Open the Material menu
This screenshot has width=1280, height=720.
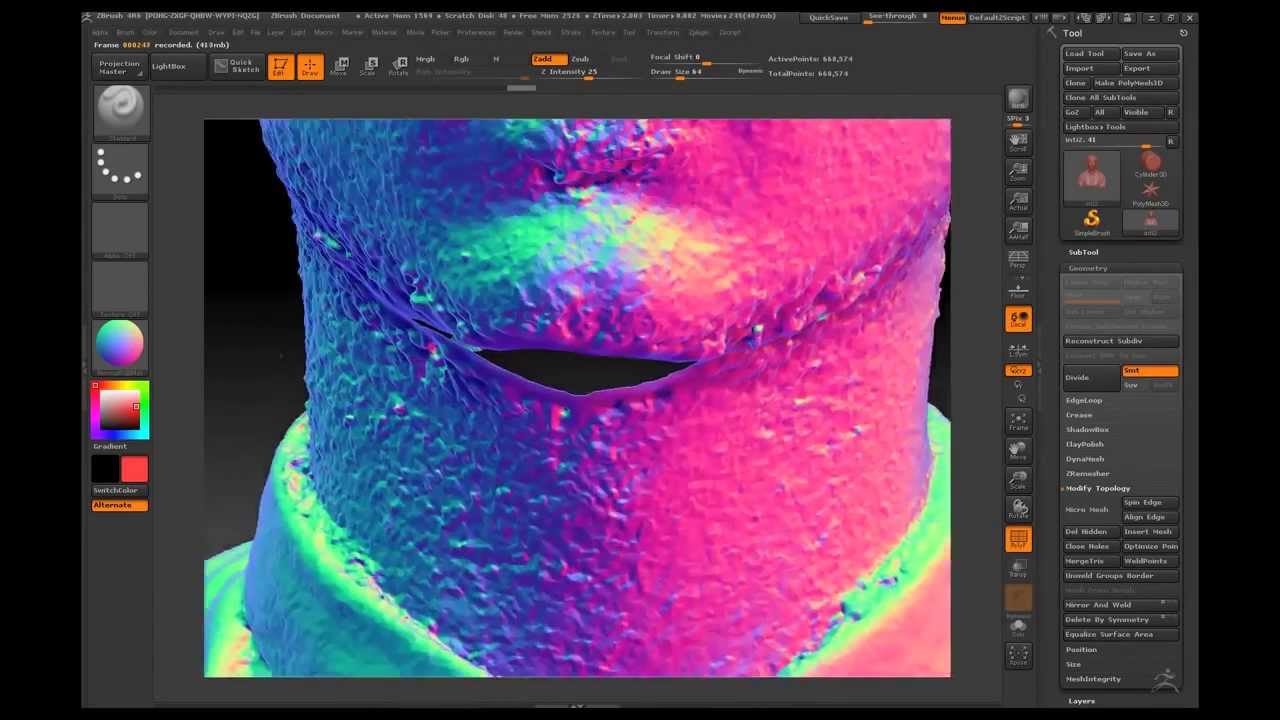coord(384,32)
